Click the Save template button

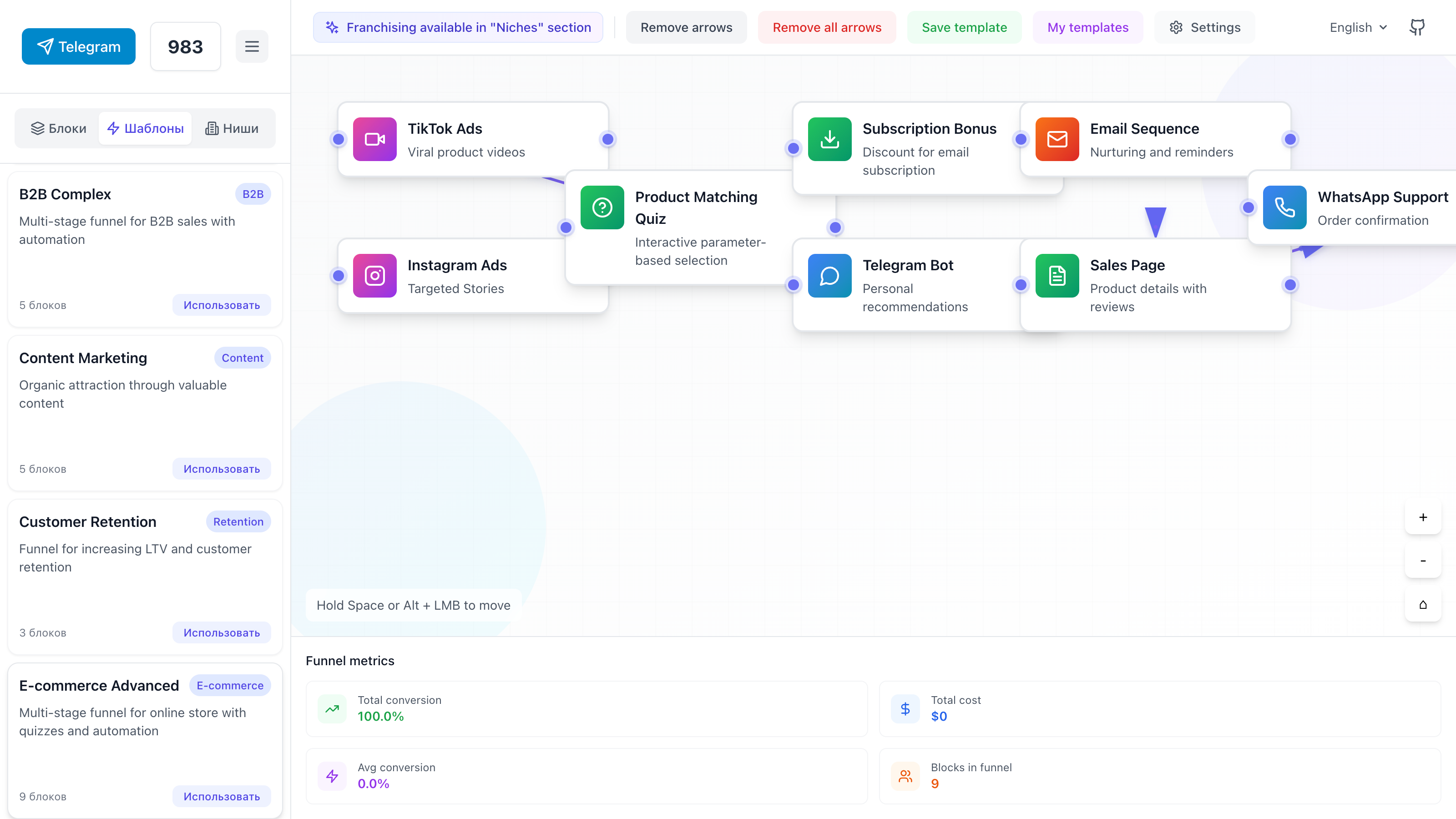pos(964,27)
